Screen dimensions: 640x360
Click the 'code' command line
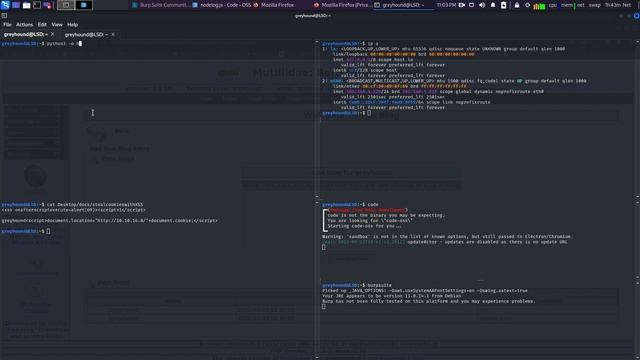(x=350, y=204)
